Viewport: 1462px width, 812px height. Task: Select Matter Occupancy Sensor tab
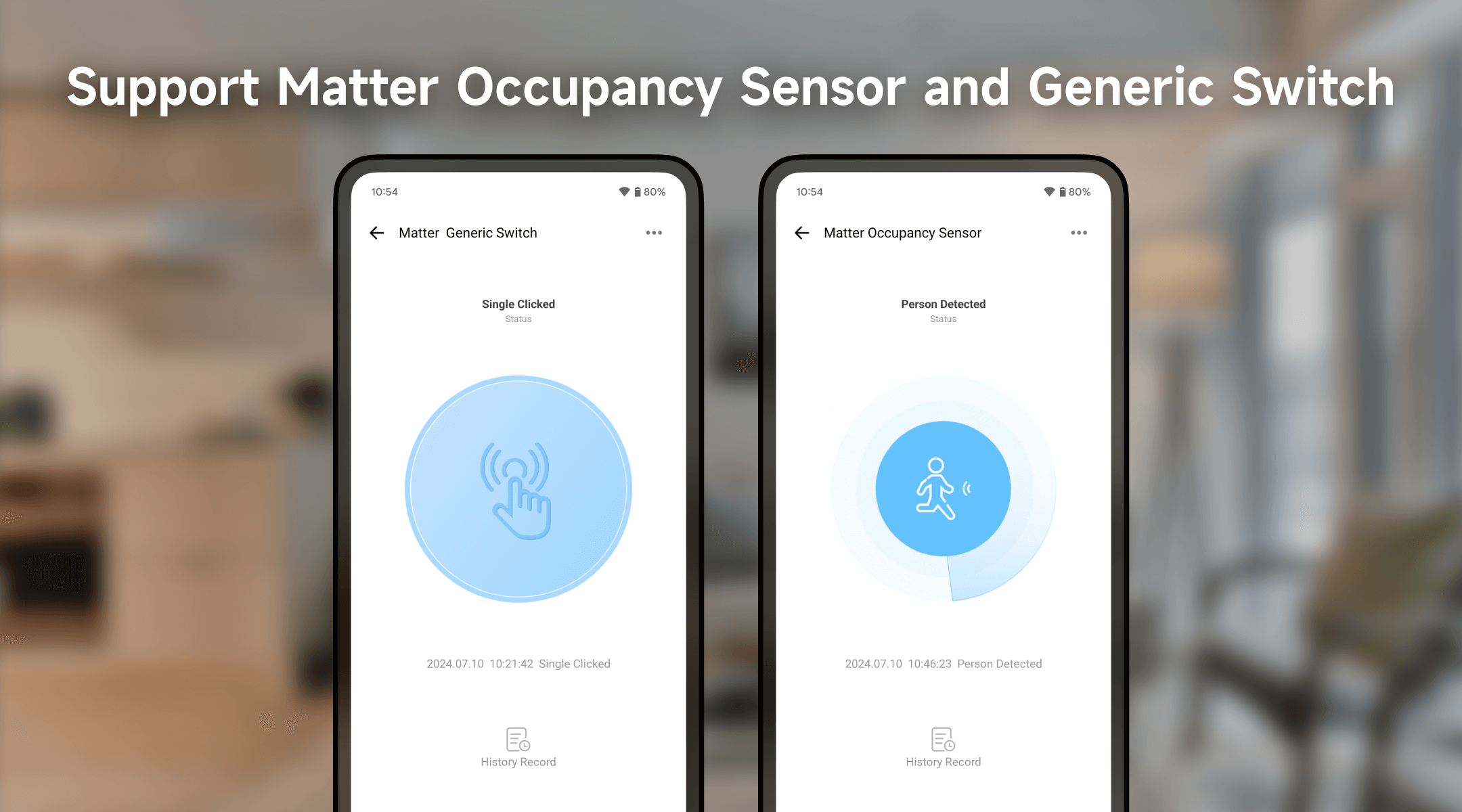click(x=900, y=234)
